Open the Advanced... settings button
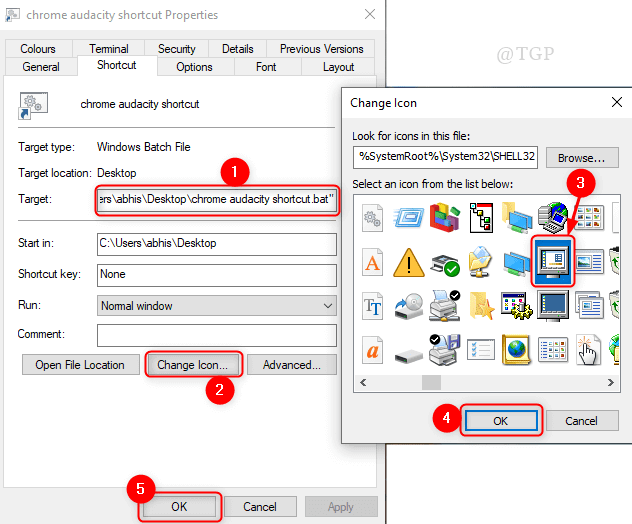The width and height of the screenshot is (632, 524). (292, 364)
